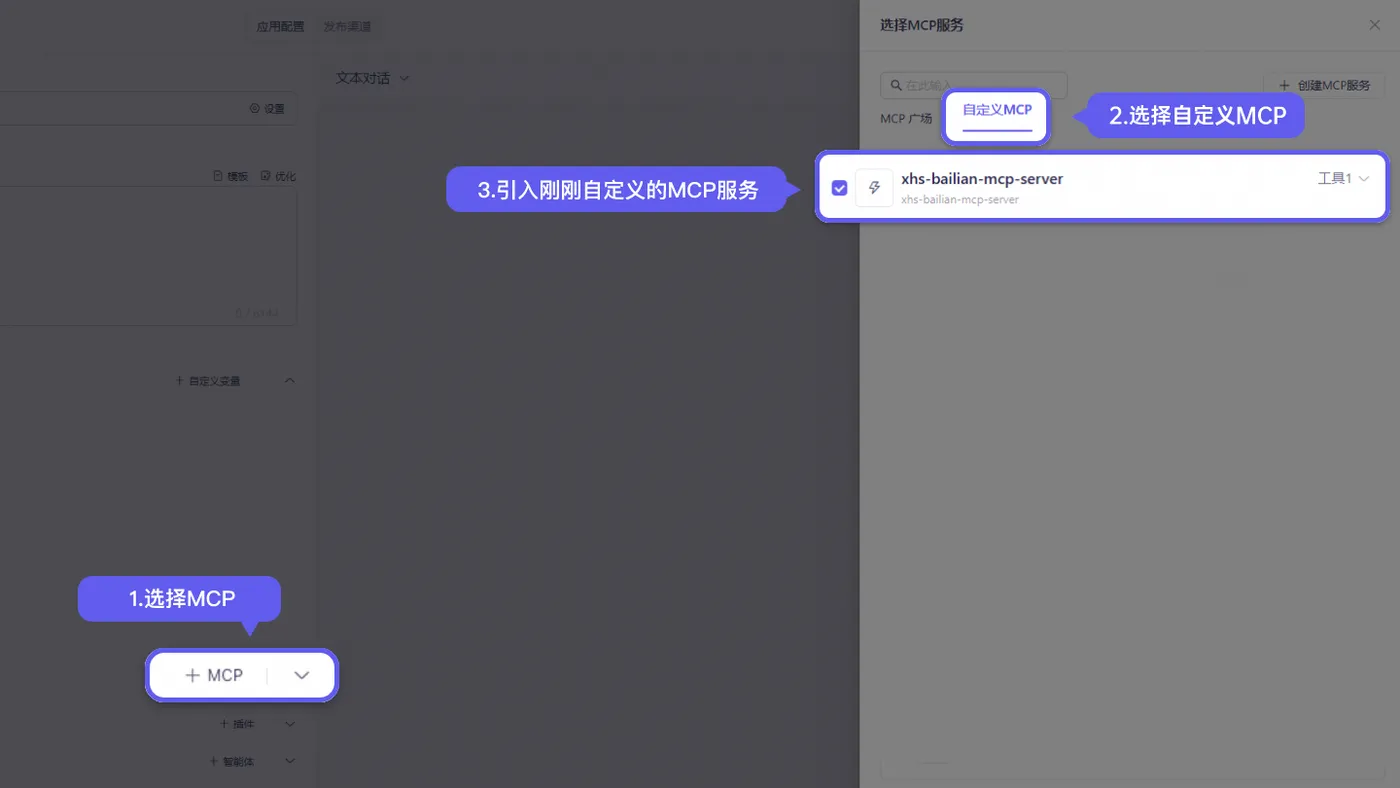
Task: Collapse the 自定义变量 section chevron
Action: click(290, 380)
